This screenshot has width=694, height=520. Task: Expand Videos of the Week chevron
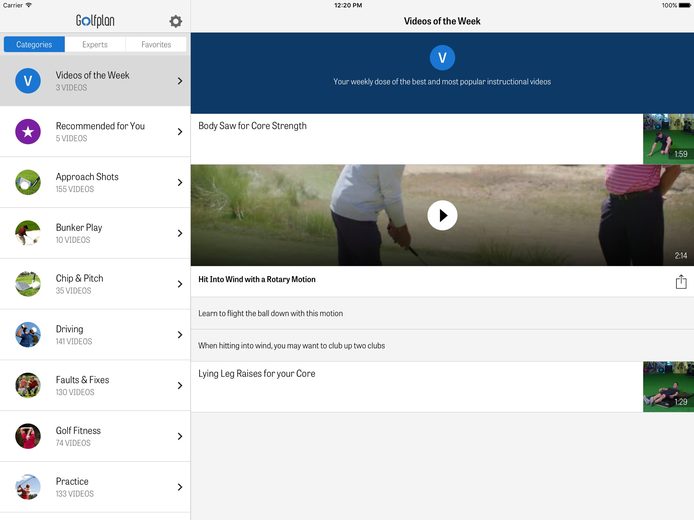[x=180, y=81]
